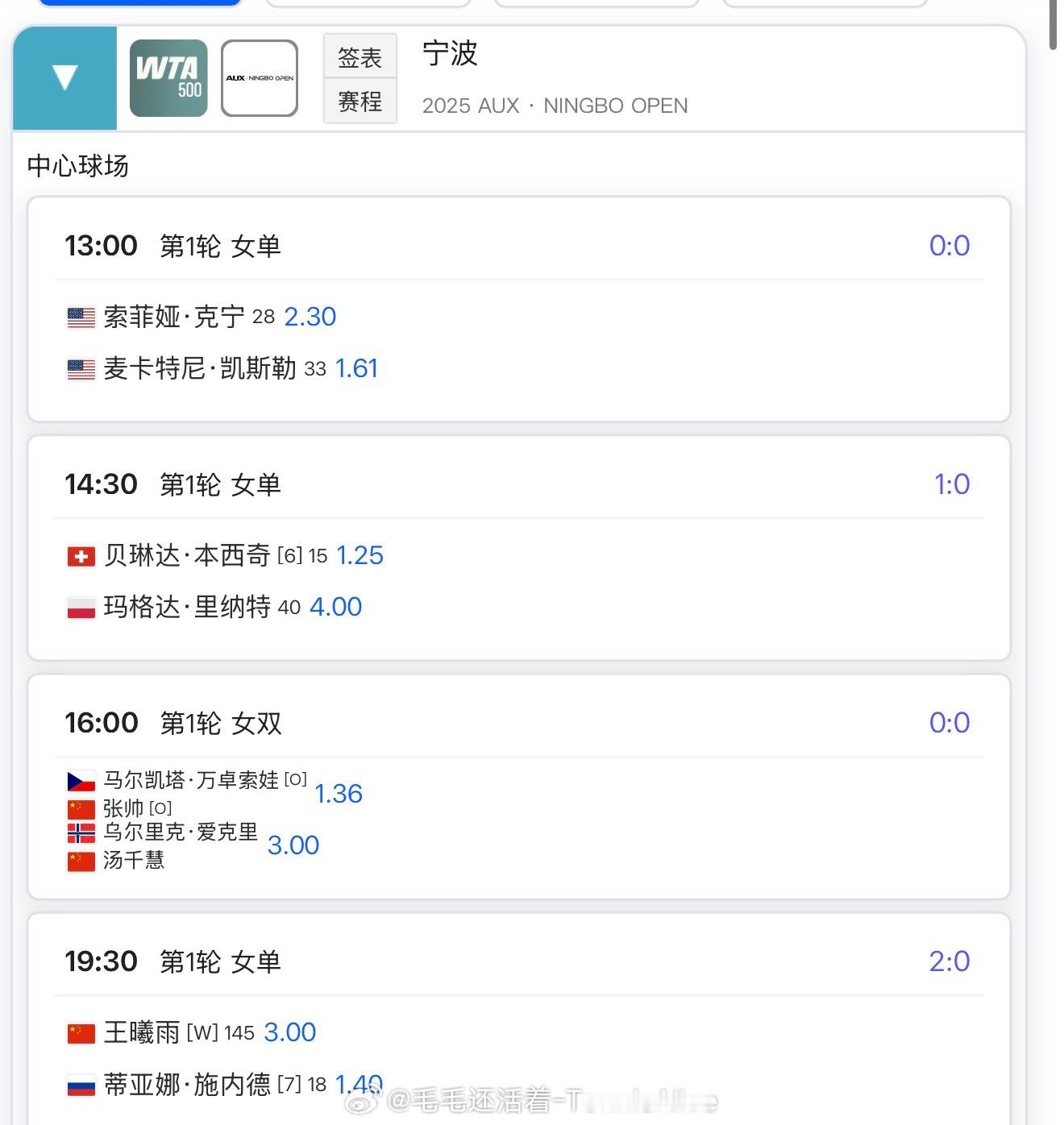Select odds 2.30 for 索菲娅·克宁
The image size is (1064, 1125).
[x=310, y=317]
